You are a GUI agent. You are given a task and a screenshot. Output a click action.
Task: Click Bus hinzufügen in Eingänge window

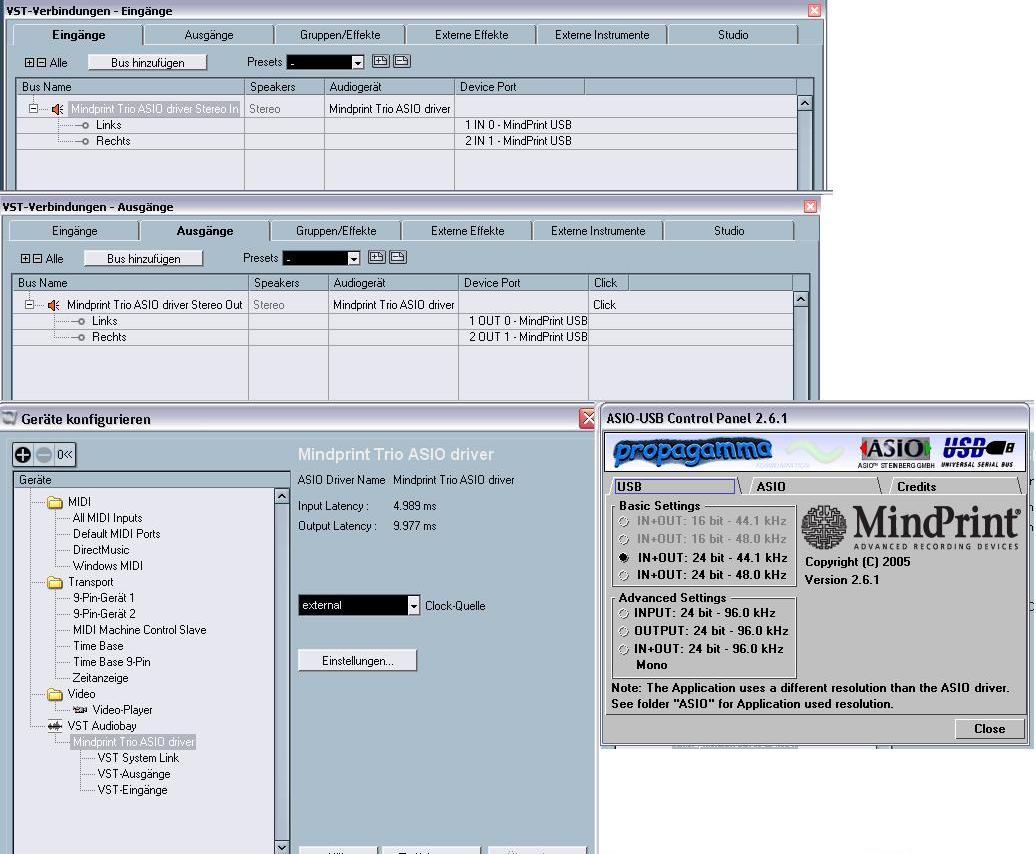click(147, 63)
